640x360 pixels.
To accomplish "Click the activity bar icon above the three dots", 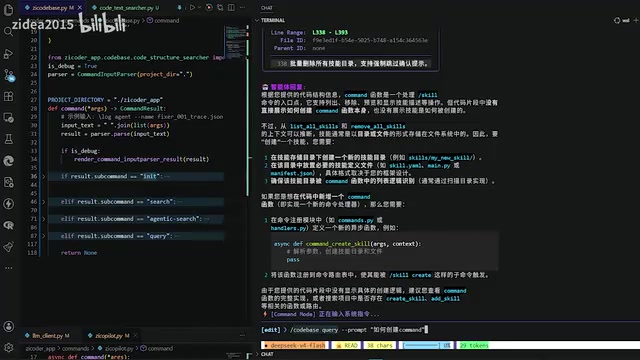I will (x=9, y=247).
